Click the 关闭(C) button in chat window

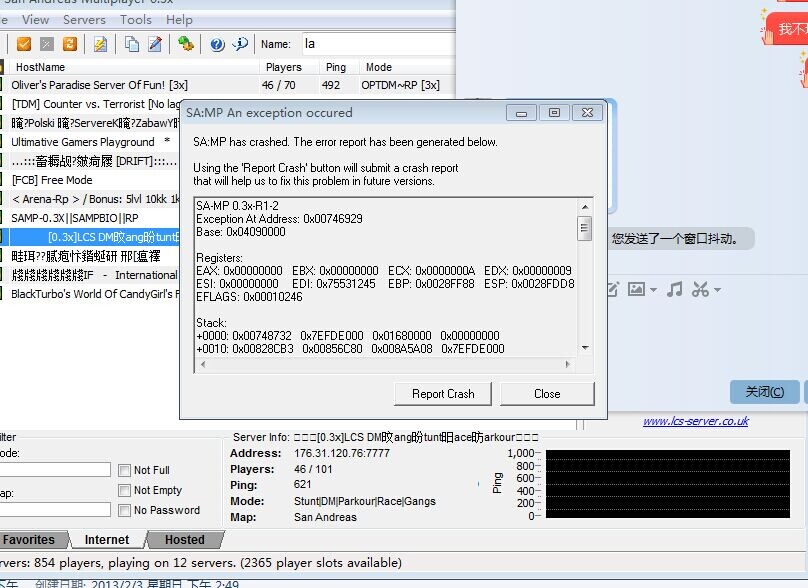tap(765, 392)
